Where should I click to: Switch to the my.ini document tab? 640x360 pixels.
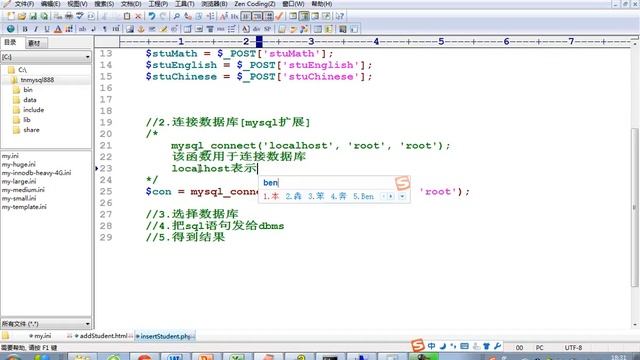40,336
